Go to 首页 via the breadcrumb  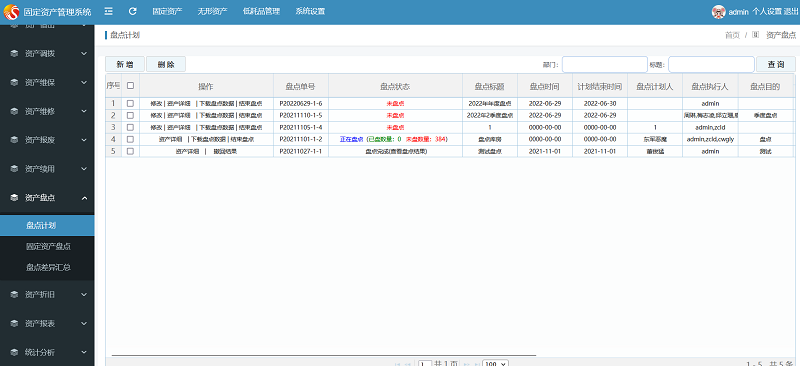732,35
